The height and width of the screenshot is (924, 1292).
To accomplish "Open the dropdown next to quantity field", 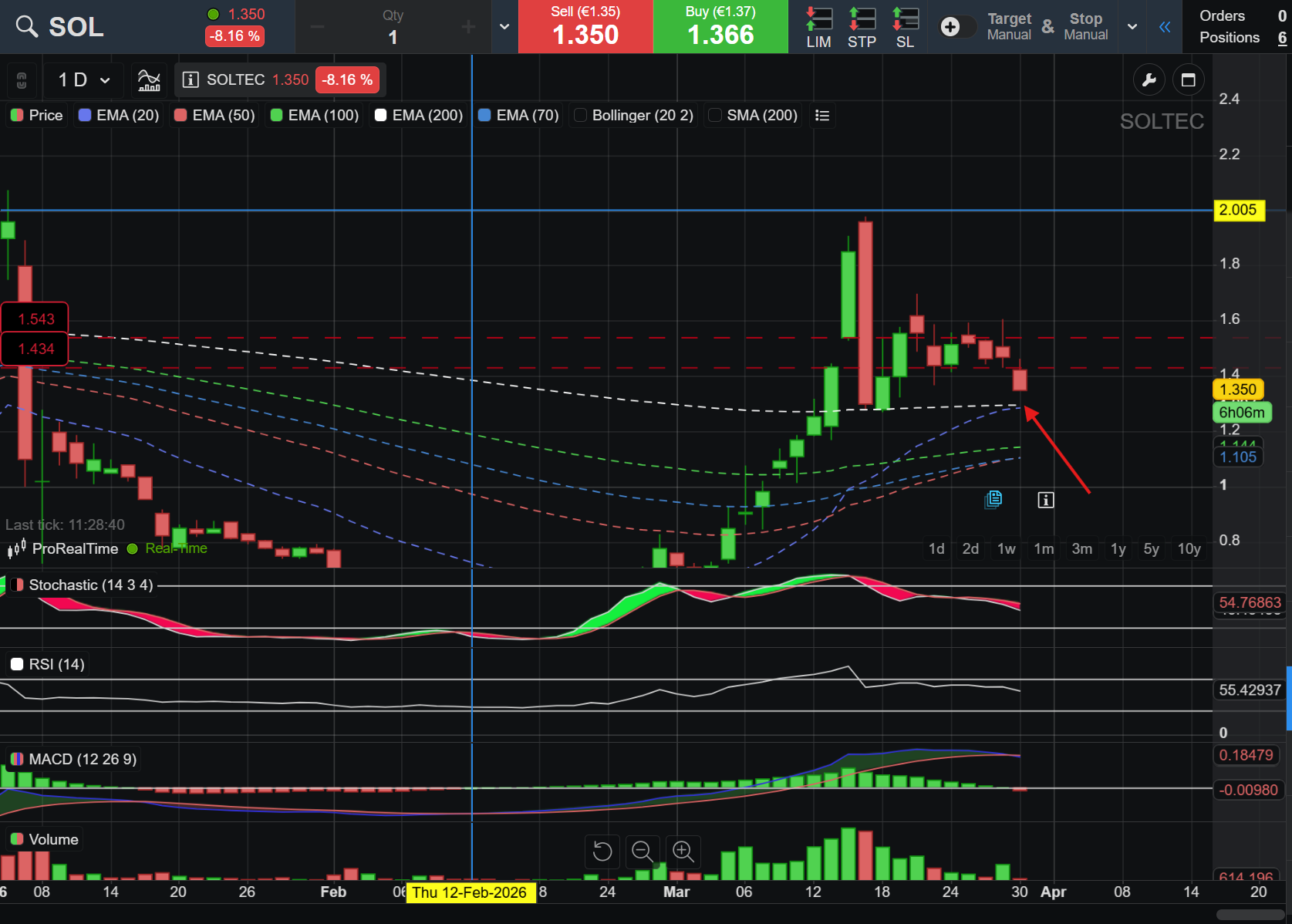I will 504,27.
